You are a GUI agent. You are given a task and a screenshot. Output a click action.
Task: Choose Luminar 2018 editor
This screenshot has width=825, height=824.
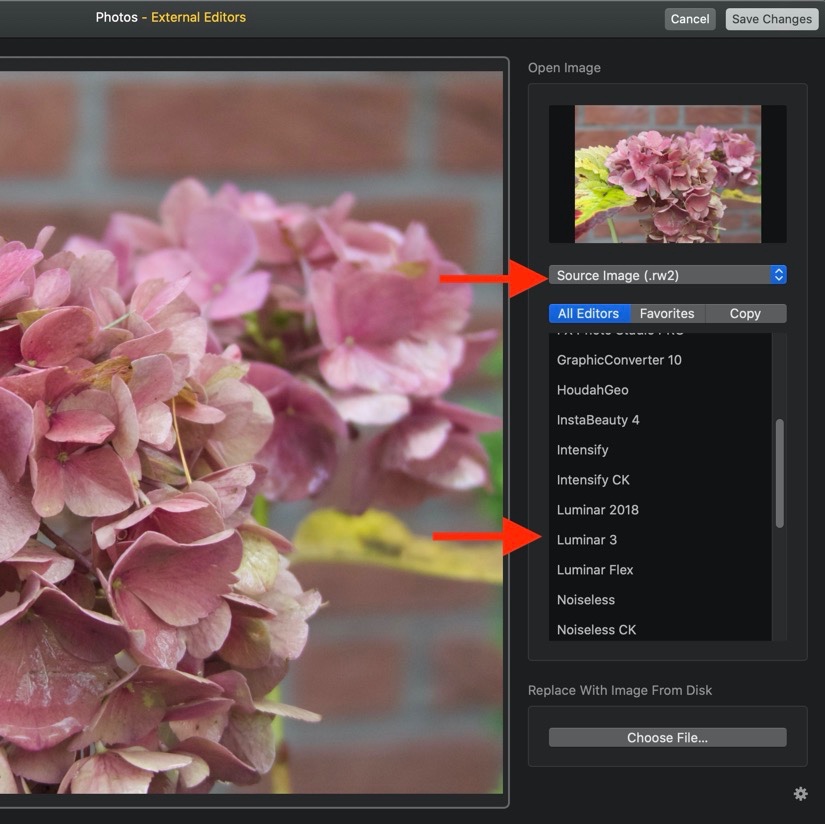point(597,510)
